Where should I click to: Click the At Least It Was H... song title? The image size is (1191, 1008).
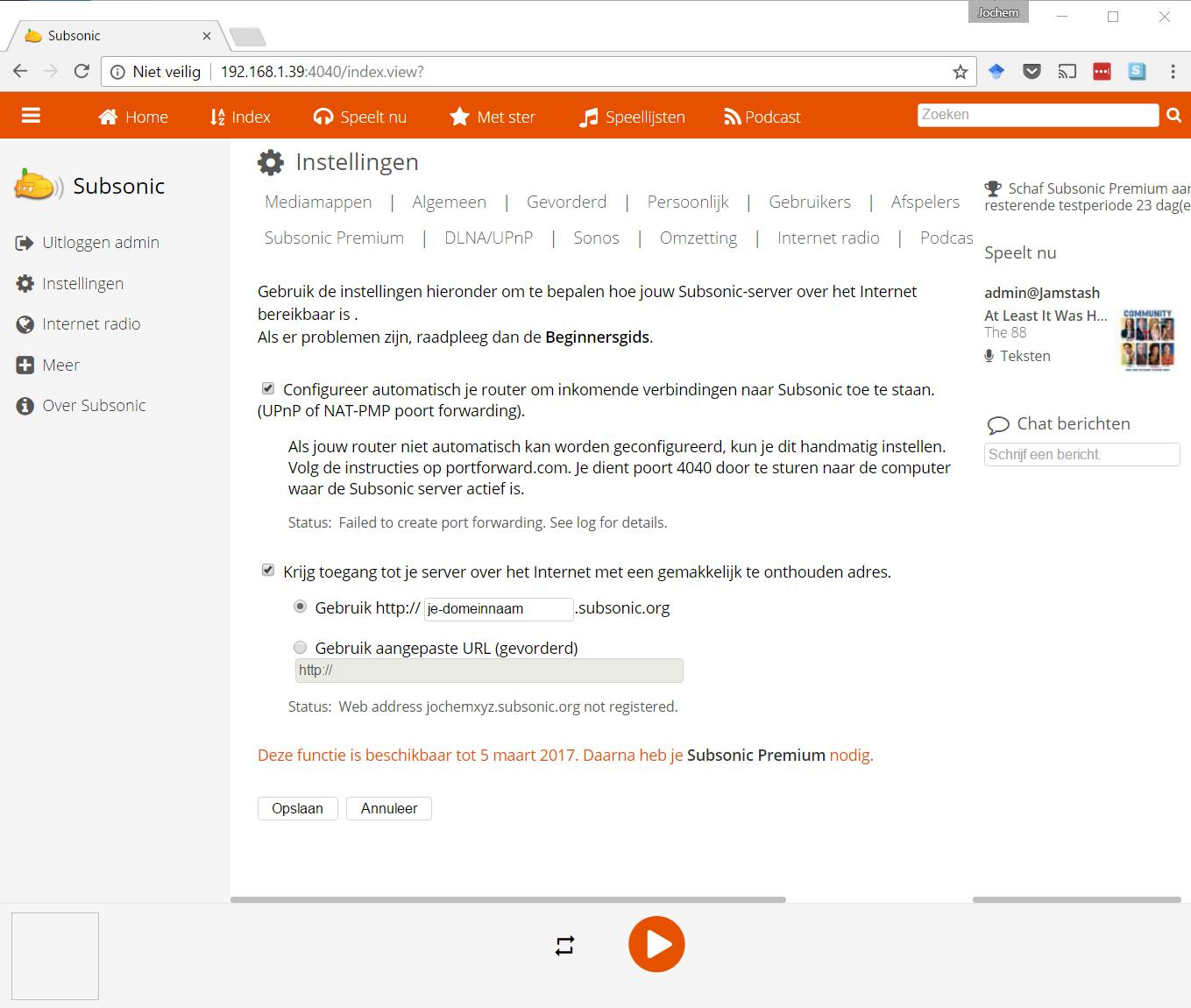pyautogui.click(x=1046, y=316)
